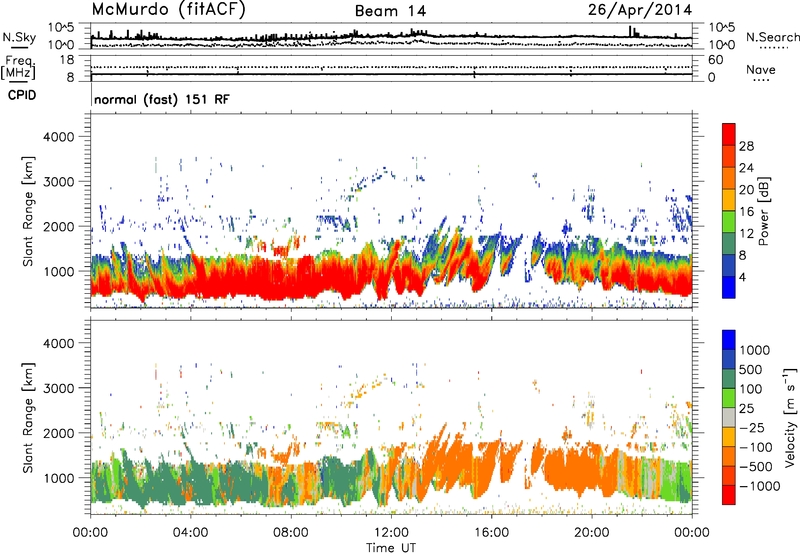Click the '1000' tick on velocity colorbar

click(755, 350)
